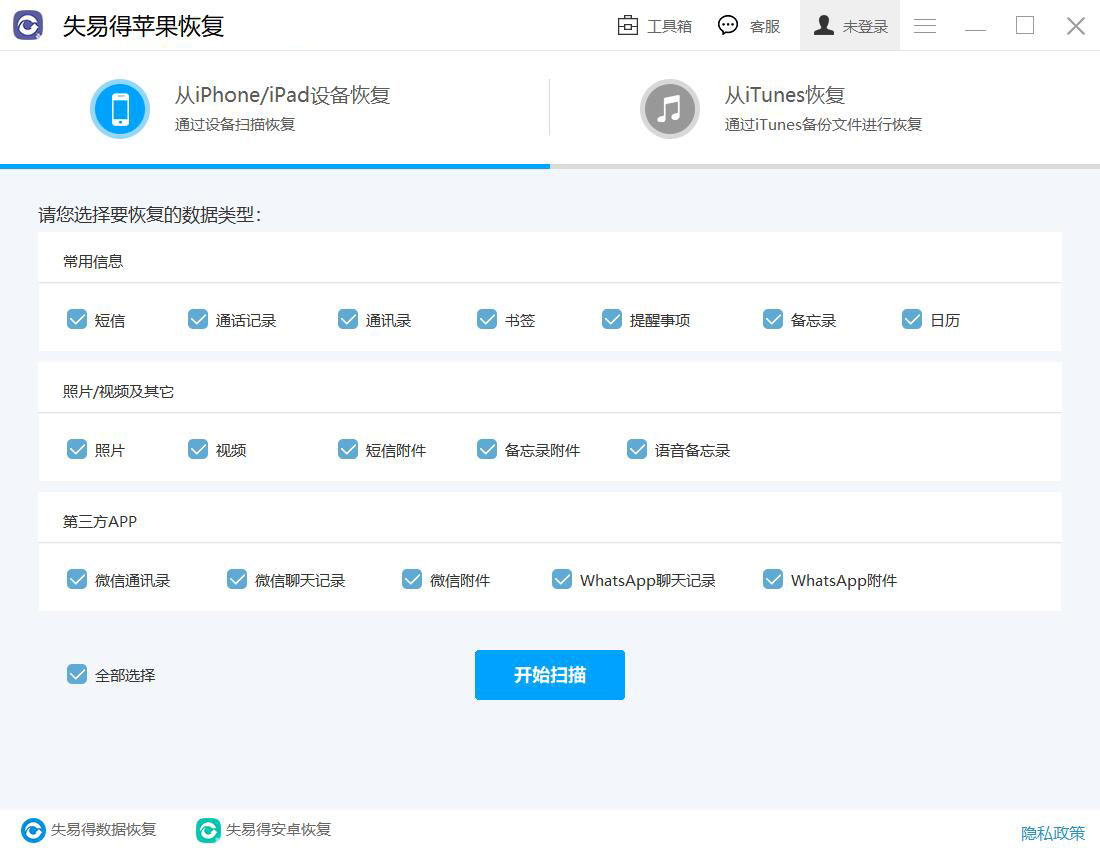
Task: Switch to 从iPhone/iPad设备恢复 tab
Action: 274,109
